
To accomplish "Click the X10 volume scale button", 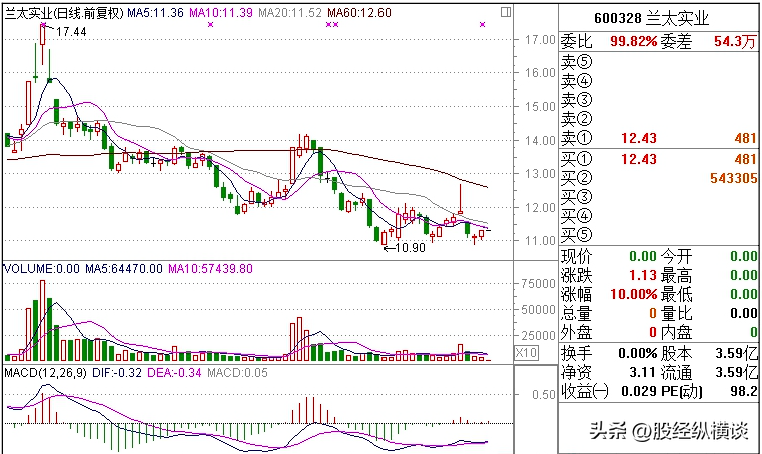I will (x=526, y=353).
